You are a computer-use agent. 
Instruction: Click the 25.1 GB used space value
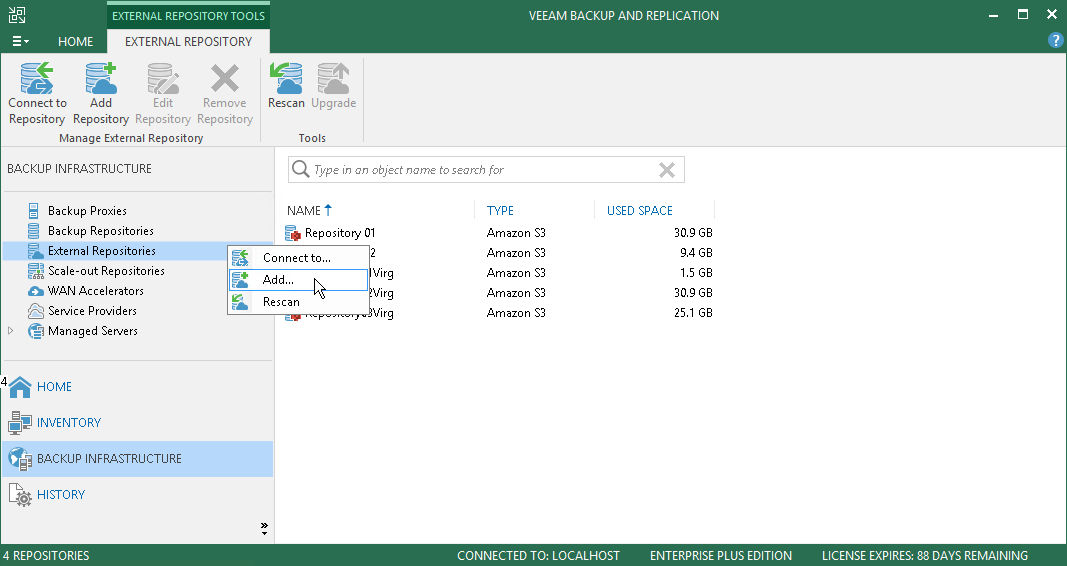click(693, 313)
